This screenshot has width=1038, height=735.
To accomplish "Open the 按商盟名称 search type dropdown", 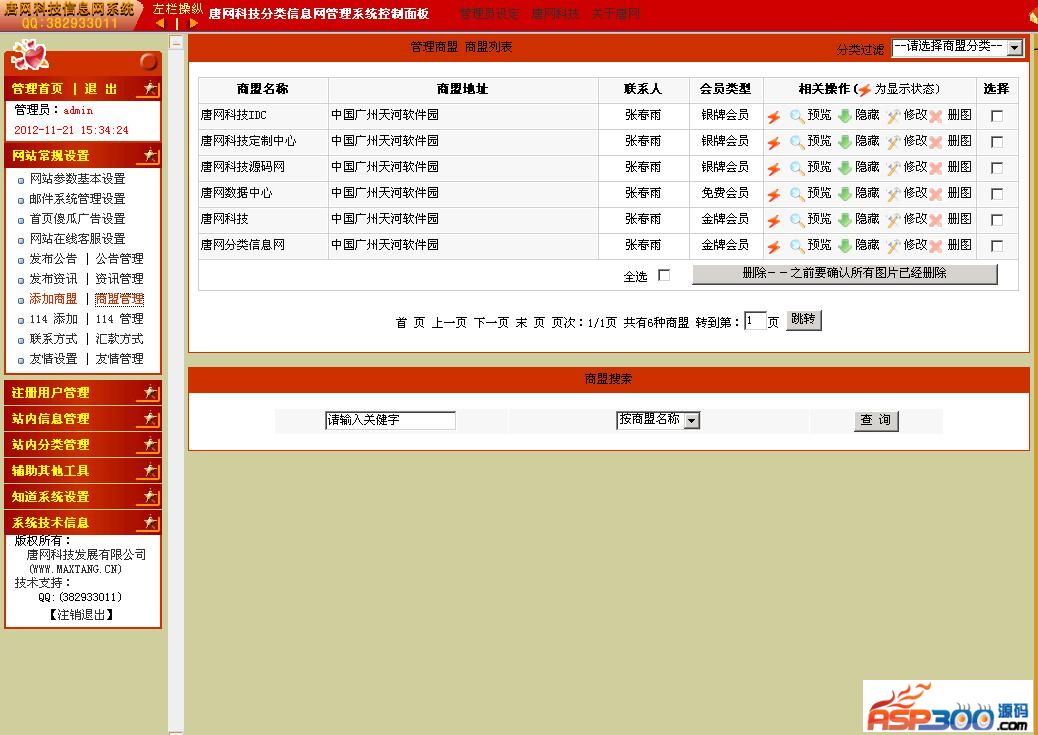I will pyautogui.click(x=658, y=420).
